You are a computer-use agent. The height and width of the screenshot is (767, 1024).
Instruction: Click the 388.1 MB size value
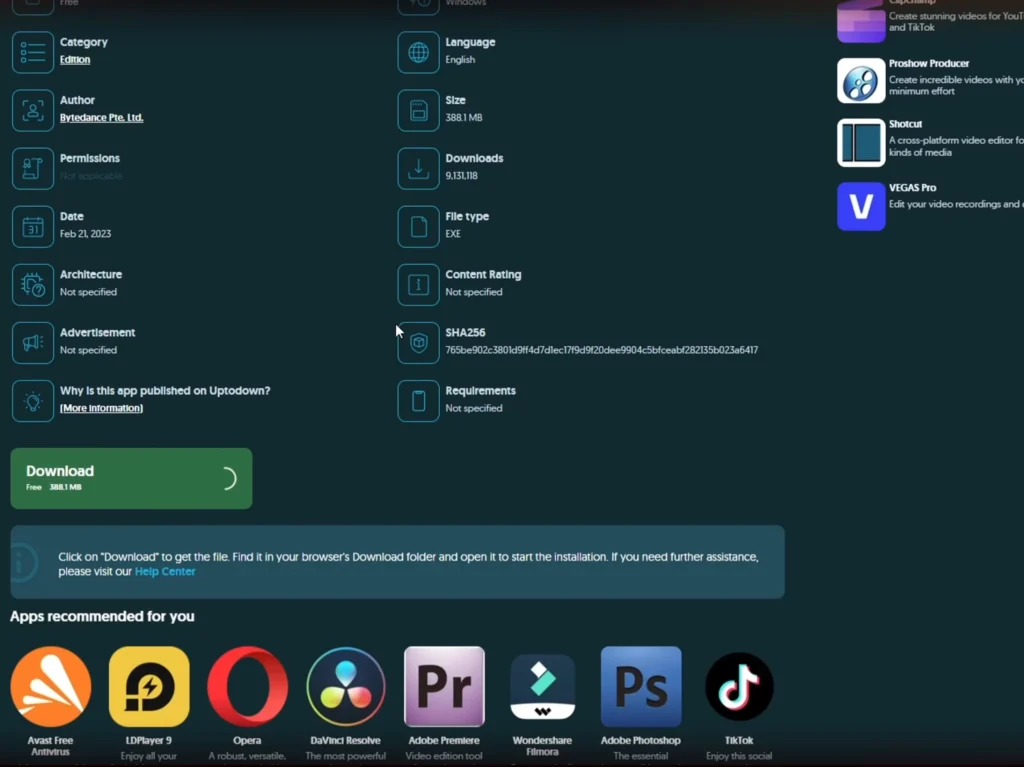click(x=464, y=118)
